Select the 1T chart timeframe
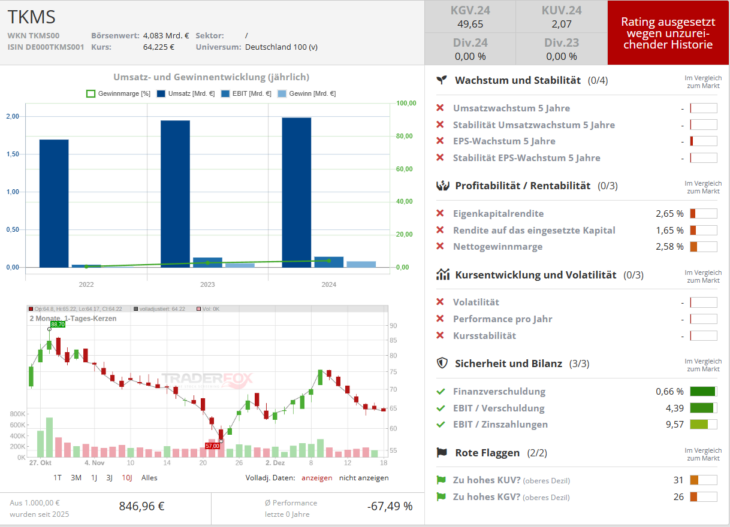 click(x=58, y=478)
